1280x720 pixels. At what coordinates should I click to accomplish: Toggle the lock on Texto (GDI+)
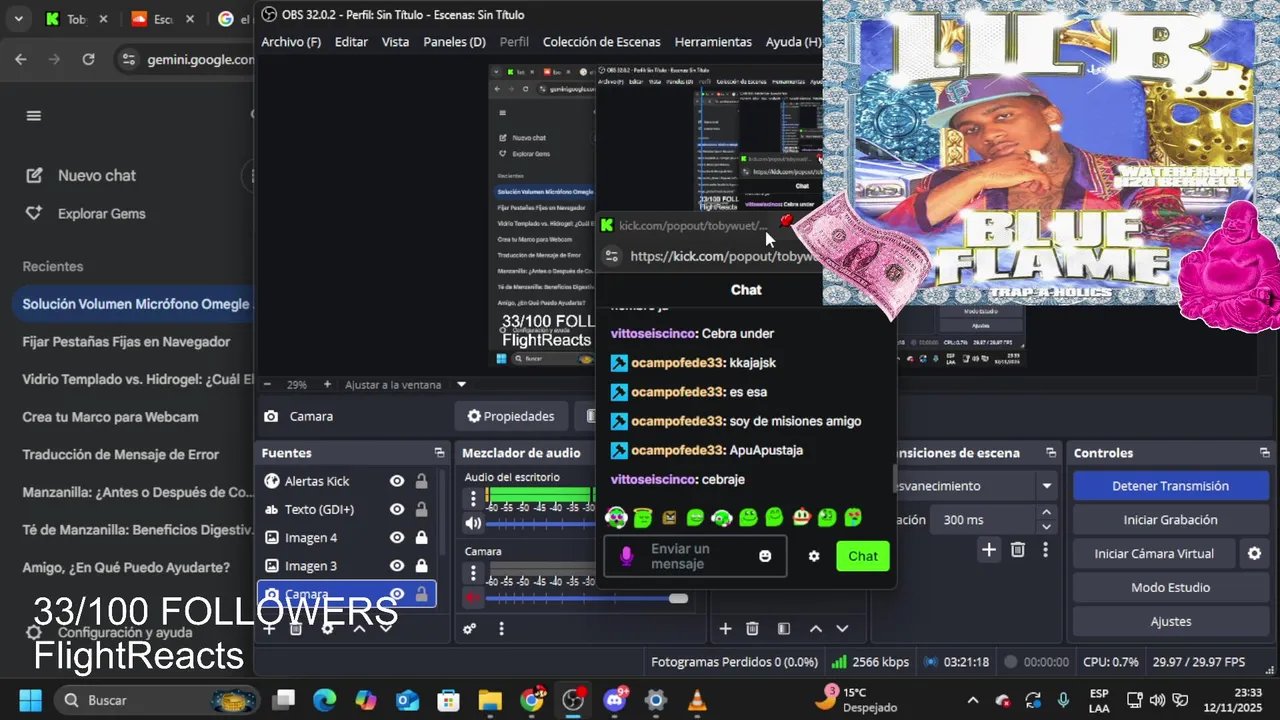pos(421,509)
